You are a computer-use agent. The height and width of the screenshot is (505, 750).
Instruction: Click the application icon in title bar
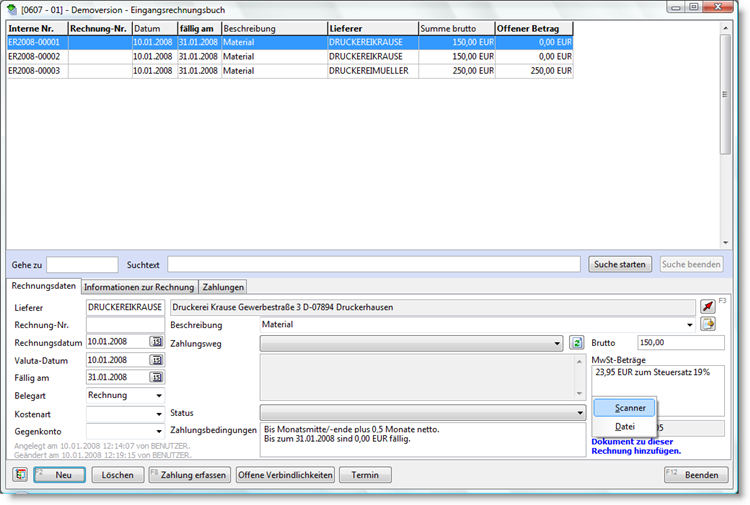pos(12,8)
